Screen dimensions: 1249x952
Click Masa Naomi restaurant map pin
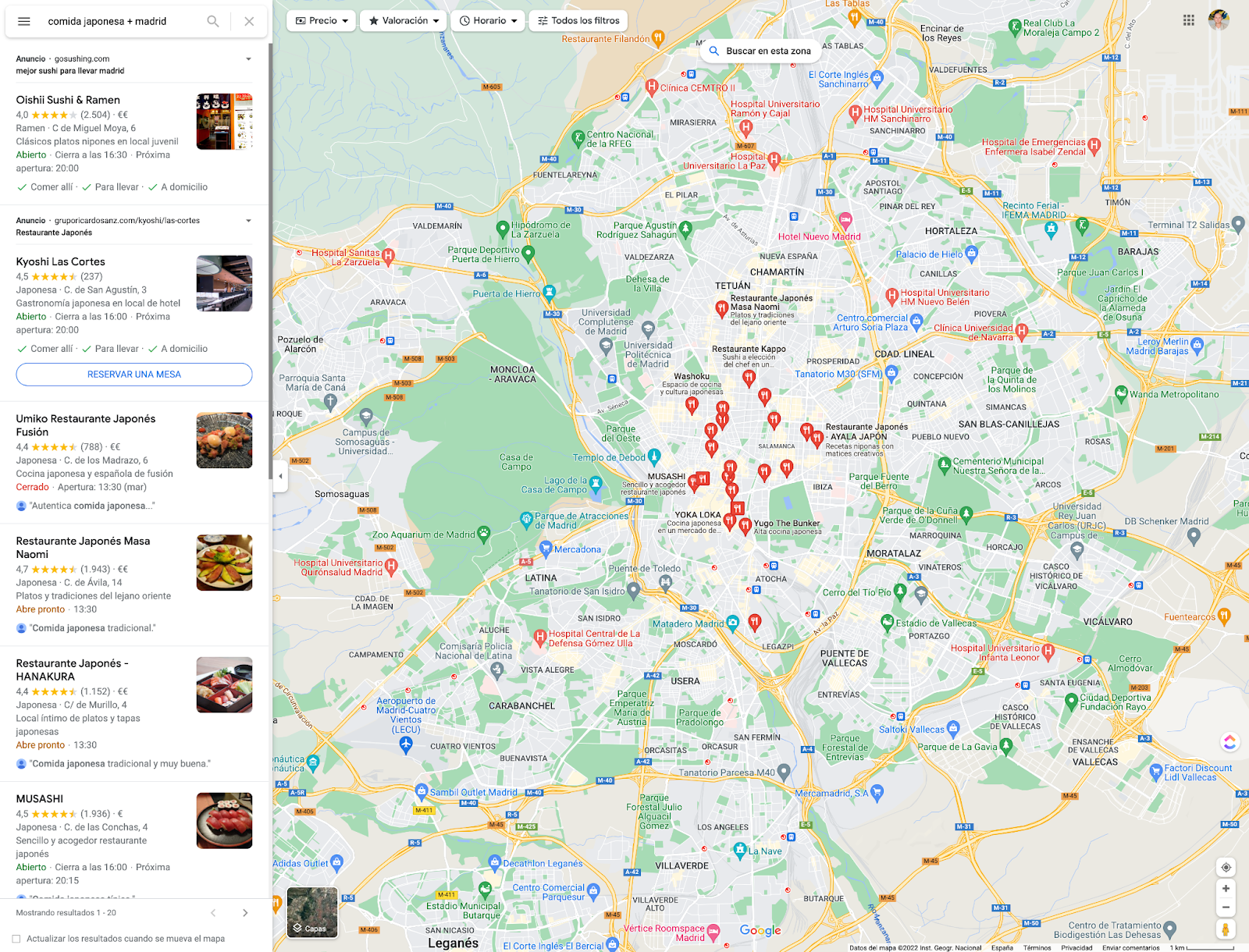tap(722, 310)
